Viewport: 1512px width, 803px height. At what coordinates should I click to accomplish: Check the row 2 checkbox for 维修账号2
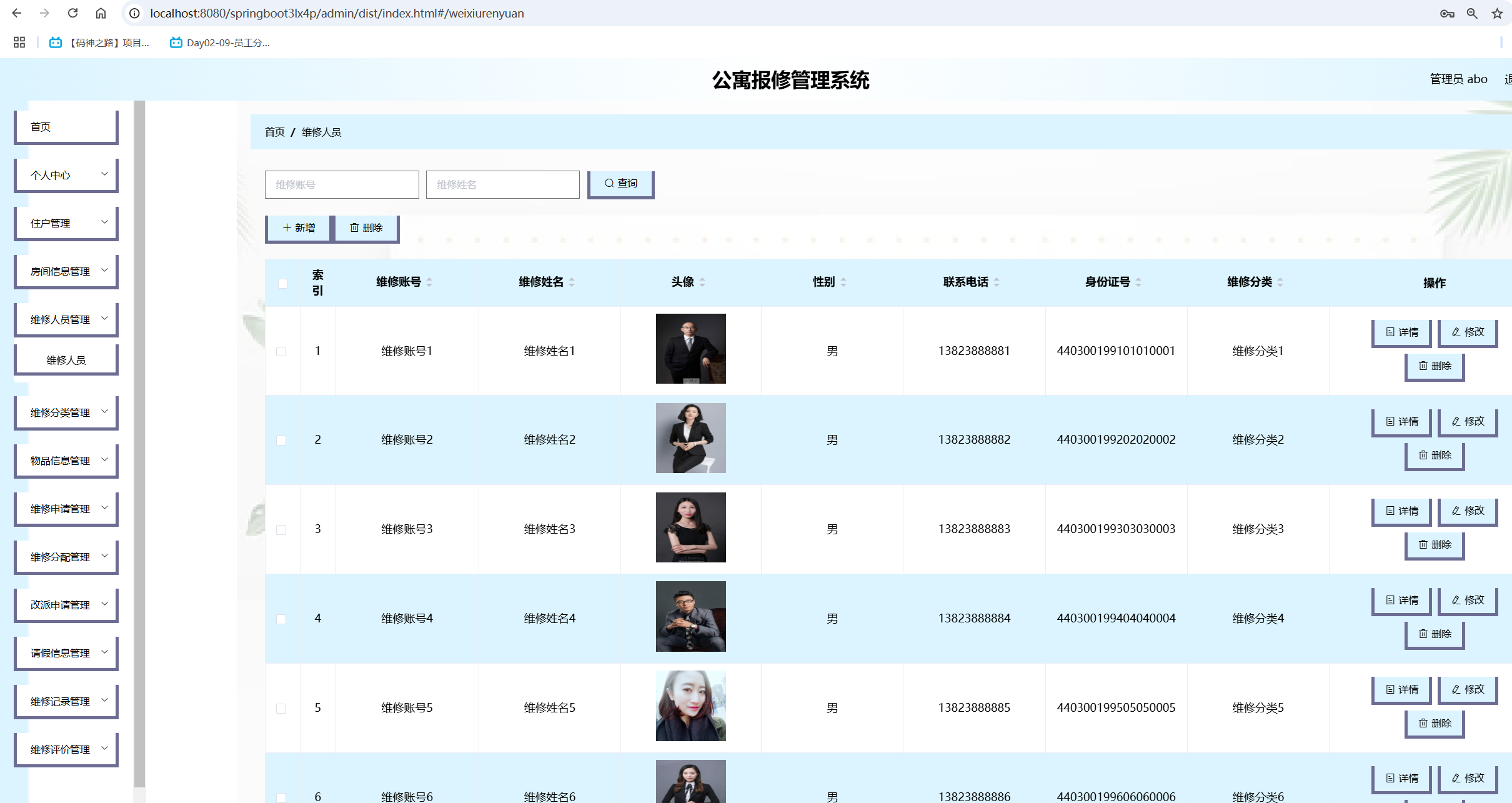click(281, 441)
